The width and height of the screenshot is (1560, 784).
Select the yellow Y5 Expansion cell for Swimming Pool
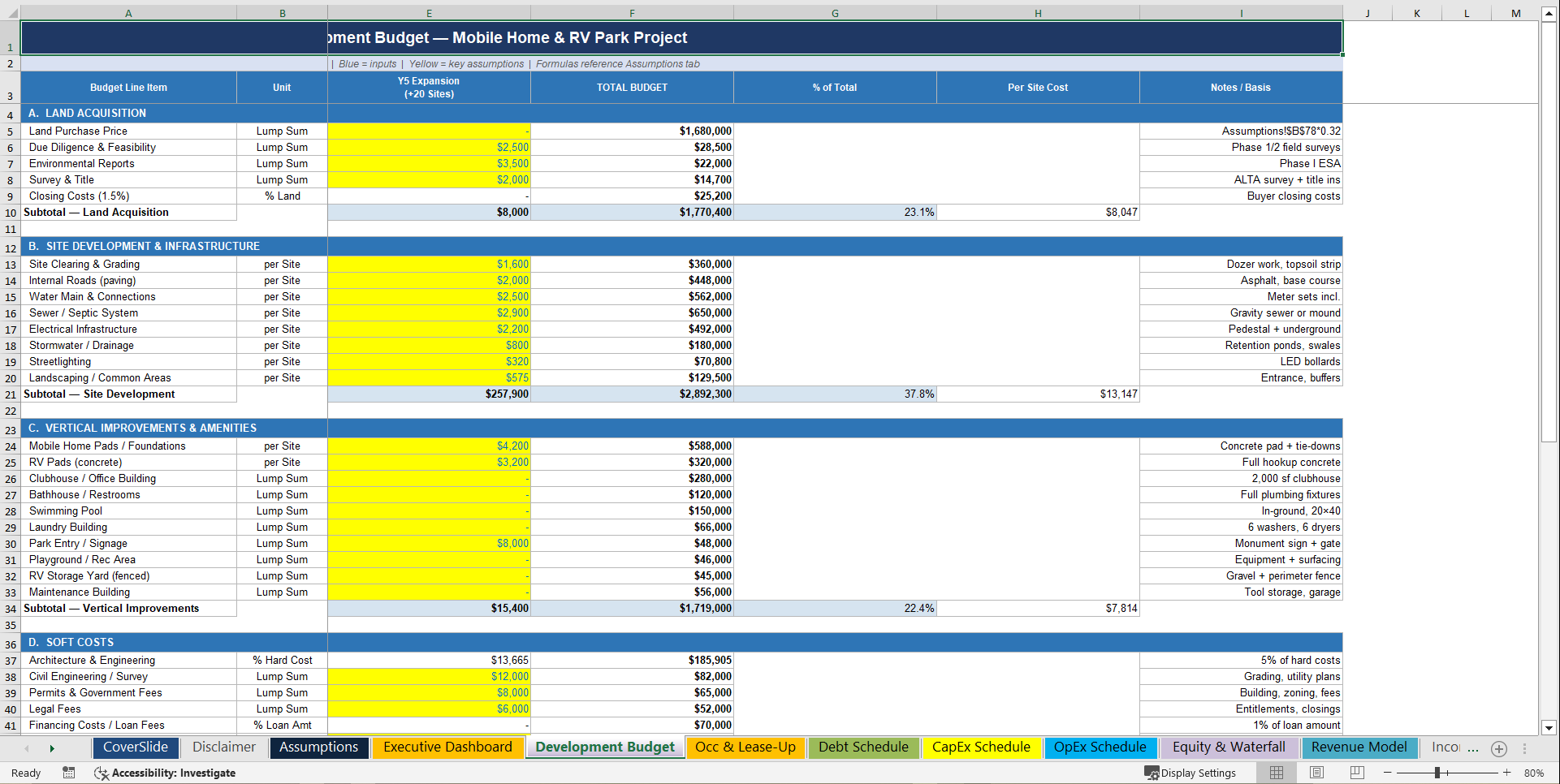click(428, 510)
